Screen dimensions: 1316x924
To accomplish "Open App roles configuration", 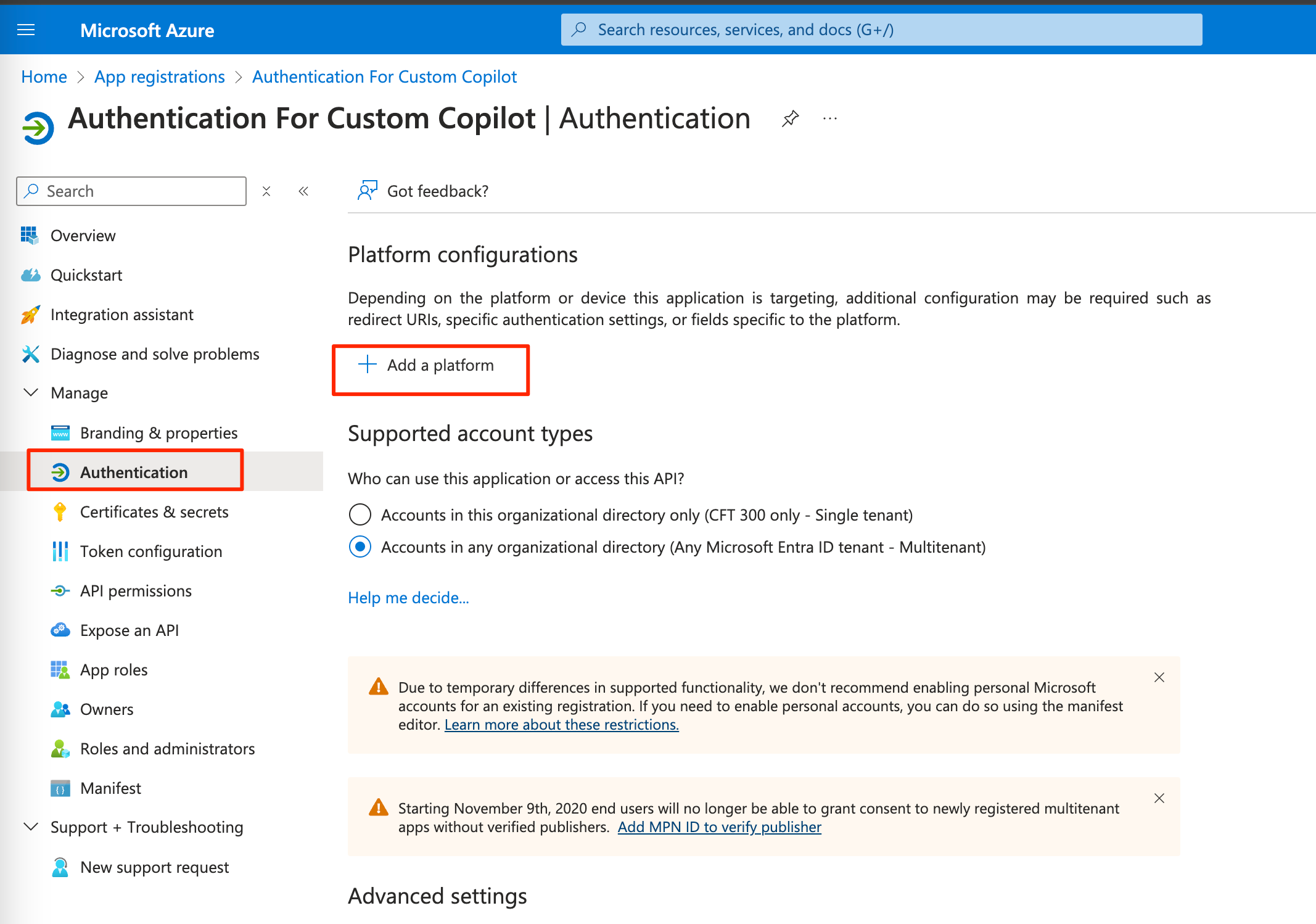I will [113, 669].
